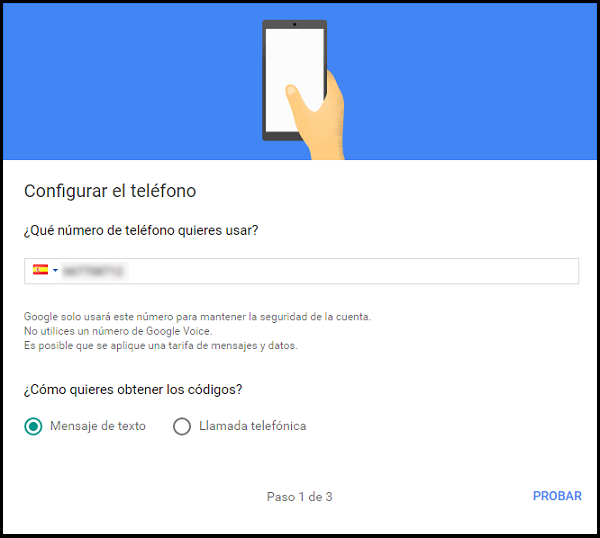Click the account security notice line

click(x=197, y=317)
